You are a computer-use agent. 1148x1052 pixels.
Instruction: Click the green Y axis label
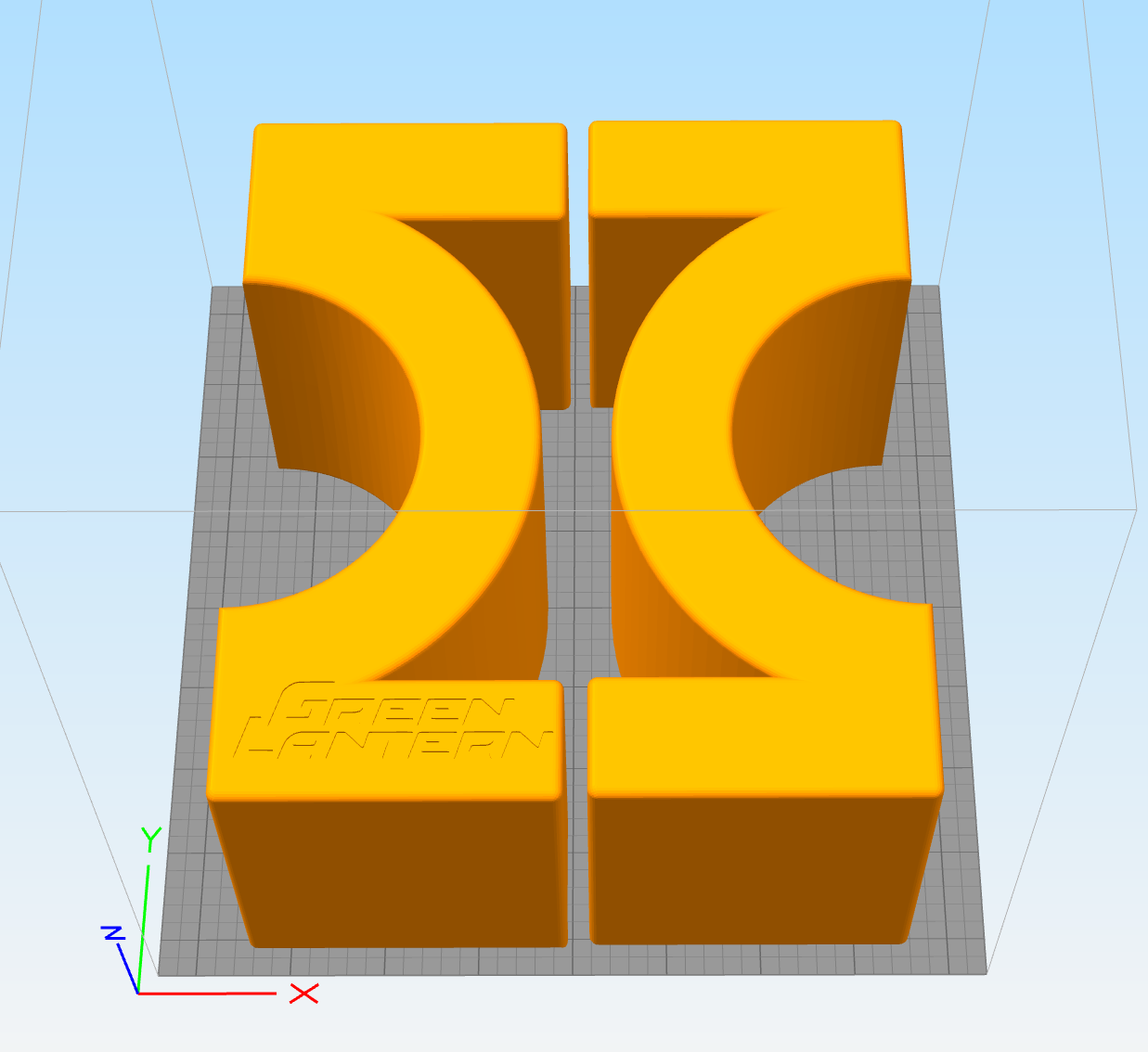151,838
